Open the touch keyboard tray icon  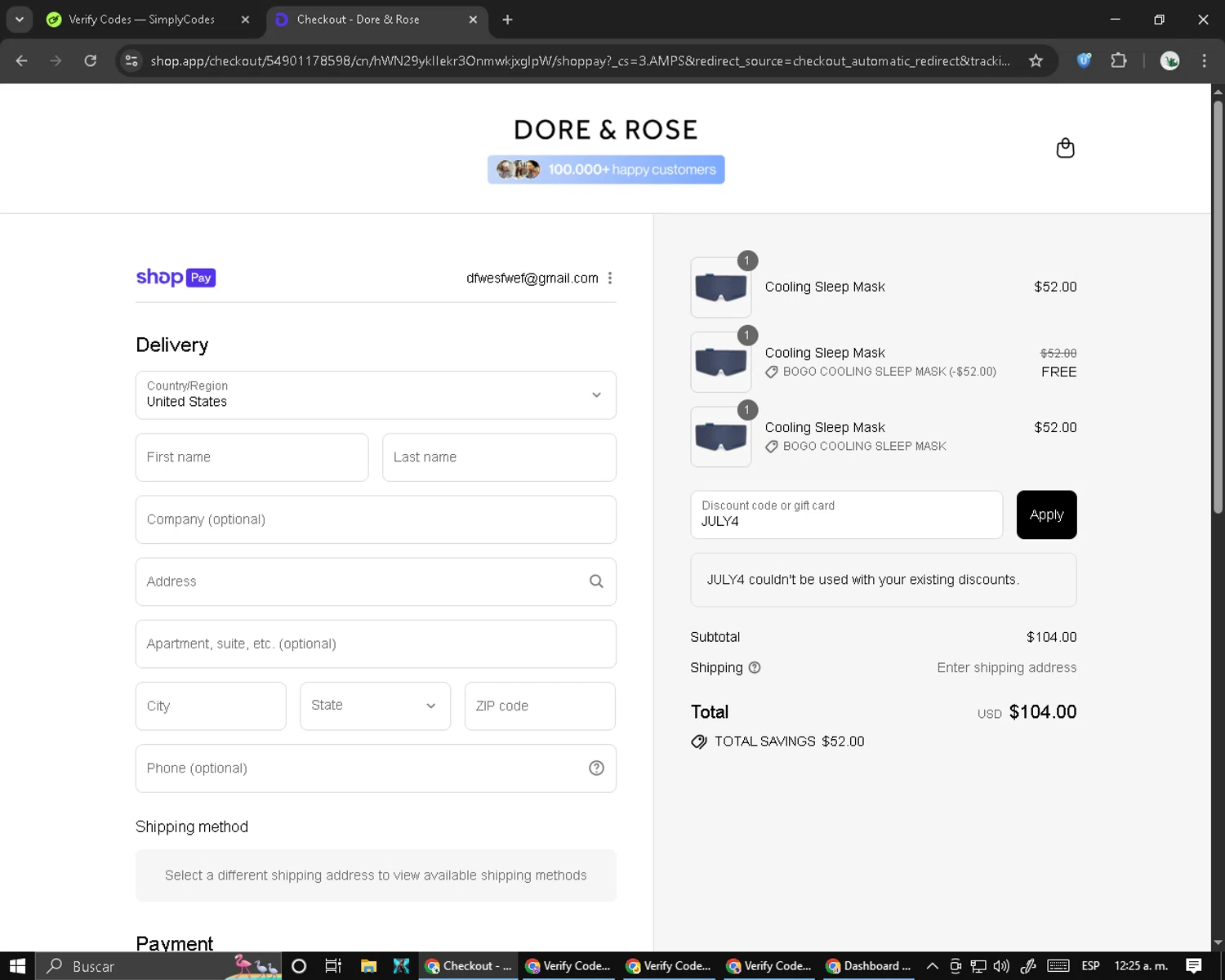coord(1058,966)
